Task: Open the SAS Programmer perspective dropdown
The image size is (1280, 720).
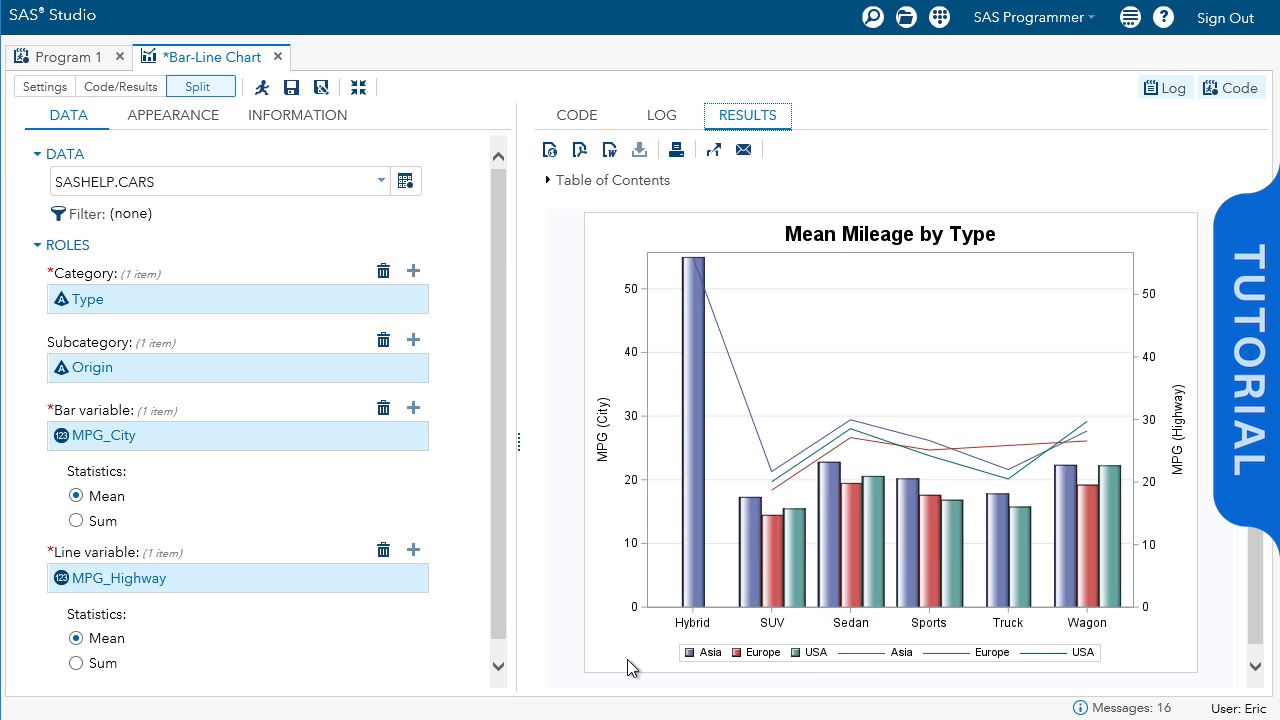Action: [1033, 18]
